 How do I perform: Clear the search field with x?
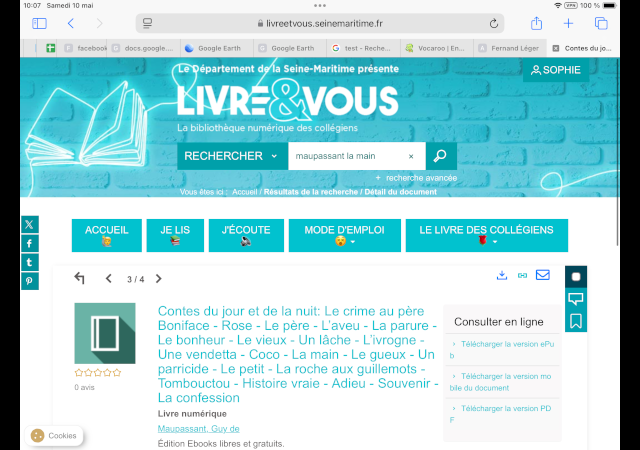pos(411,156)
